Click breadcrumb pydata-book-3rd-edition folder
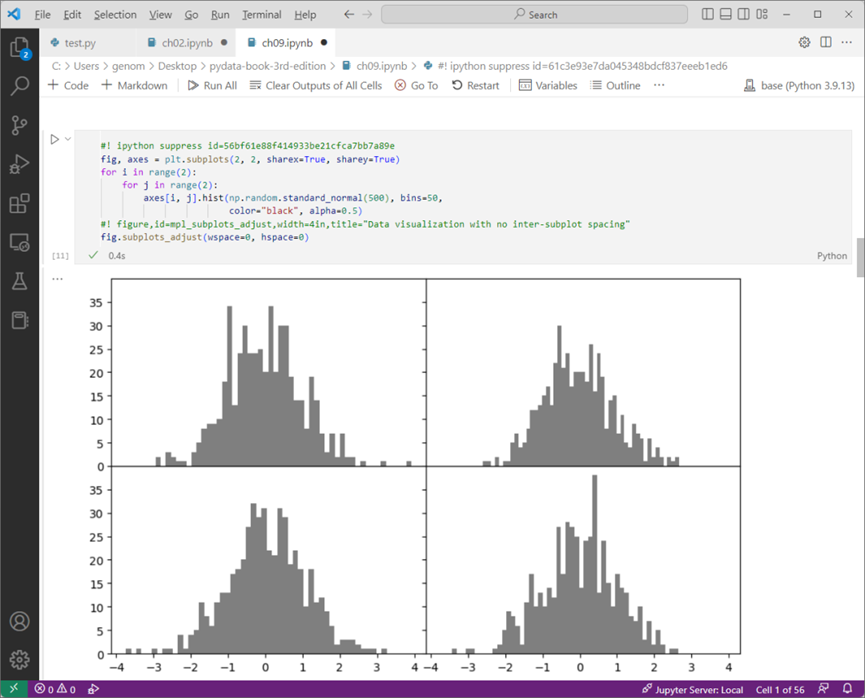Screen dimensions: 865x698 pyautogui.click(x=268, y=66)
